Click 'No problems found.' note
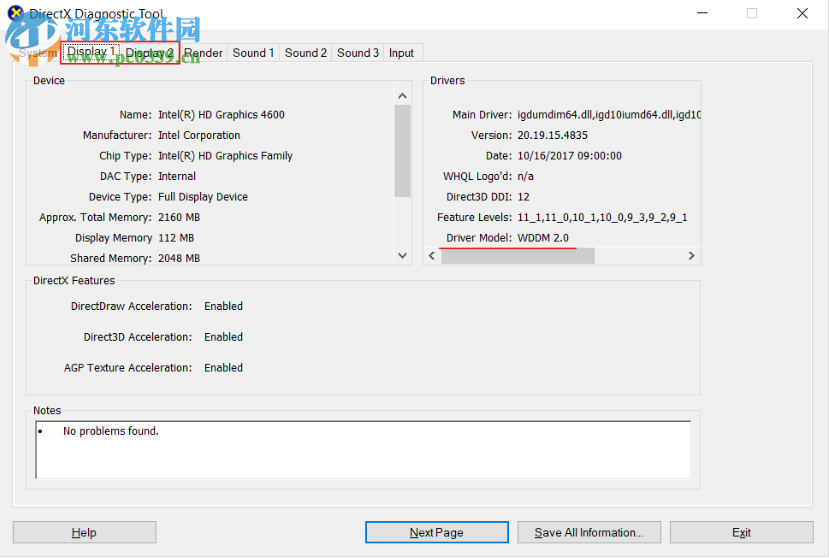This screenshot has width=829, height=559. (x=110, y=431)
